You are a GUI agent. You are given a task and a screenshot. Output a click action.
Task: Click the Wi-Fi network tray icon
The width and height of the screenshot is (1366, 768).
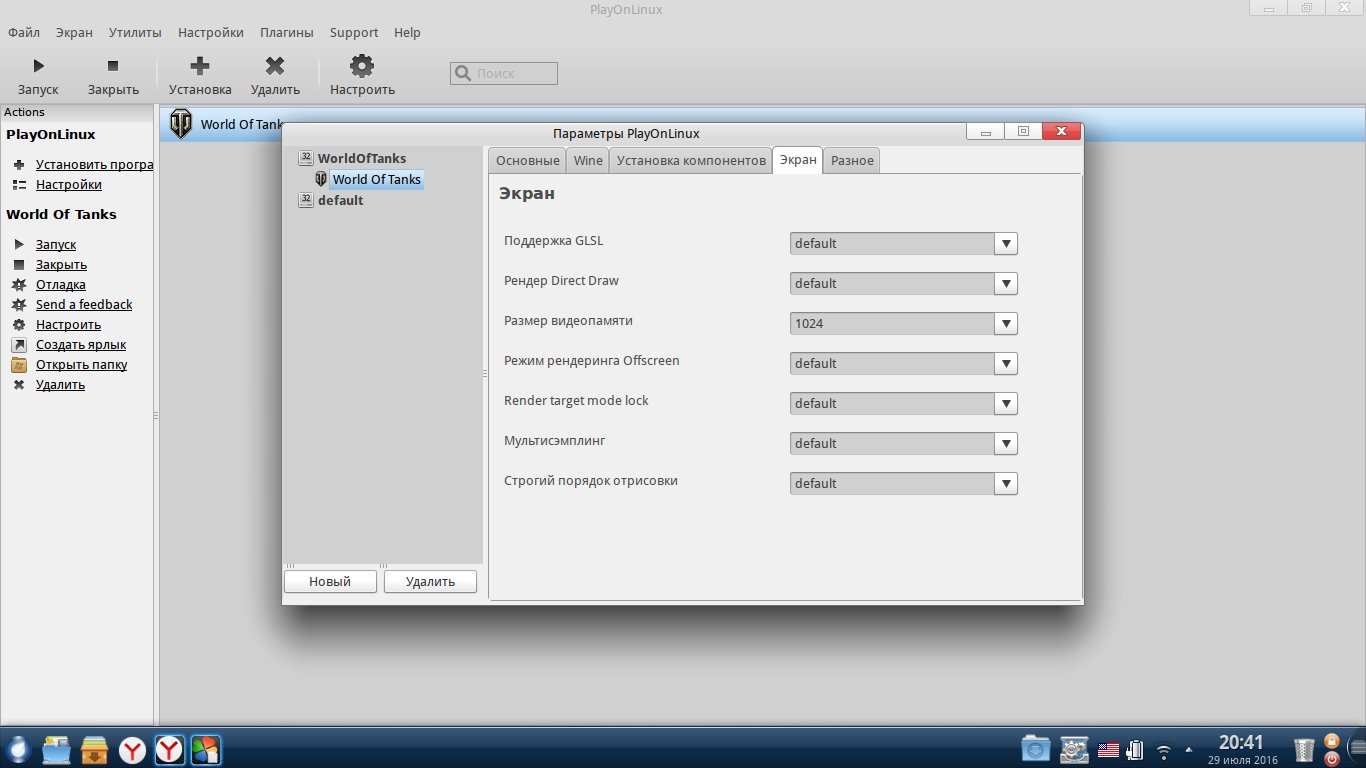click(1163, 750)
